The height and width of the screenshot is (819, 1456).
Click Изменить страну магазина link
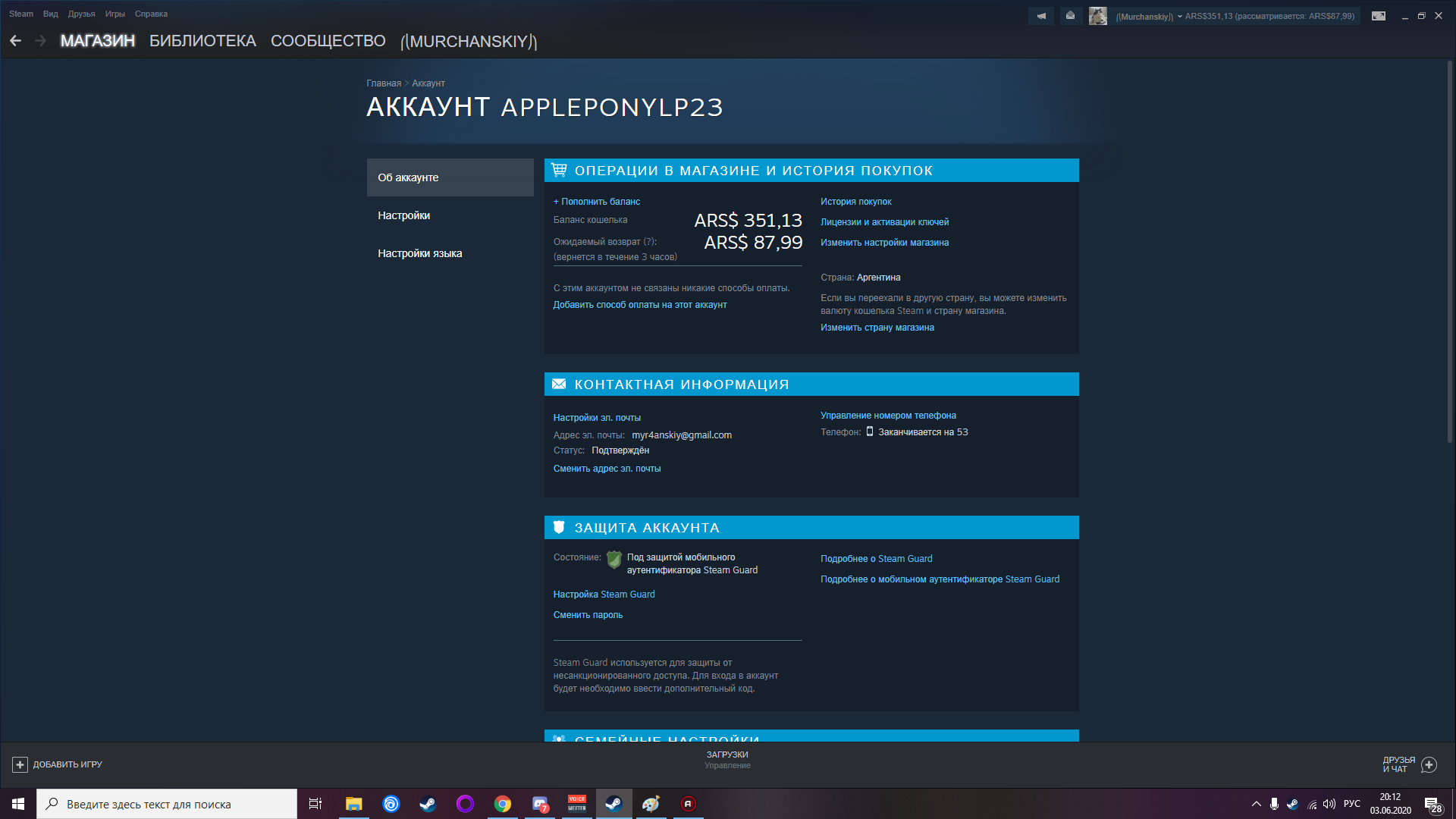point(877,328)
